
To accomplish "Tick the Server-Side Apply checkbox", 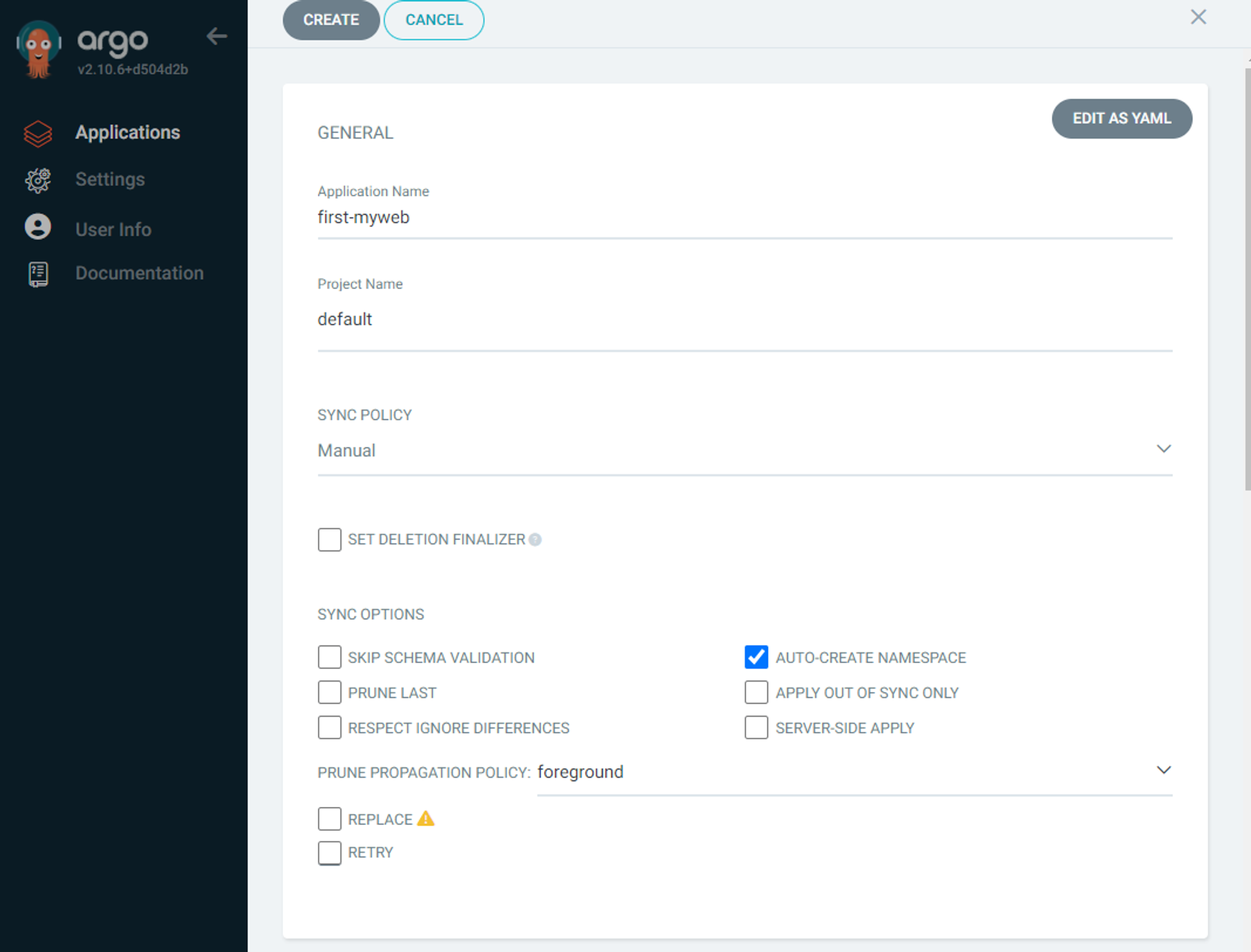I will [x=756, y=728].
